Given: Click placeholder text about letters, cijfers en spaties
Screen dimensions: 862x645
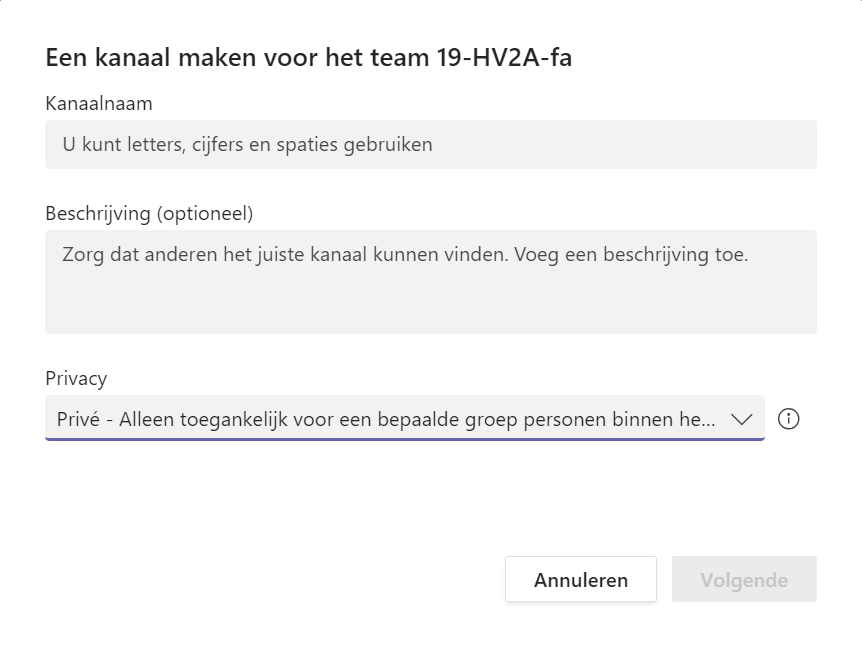Looking at the screenshot, I should pos(247,145).
